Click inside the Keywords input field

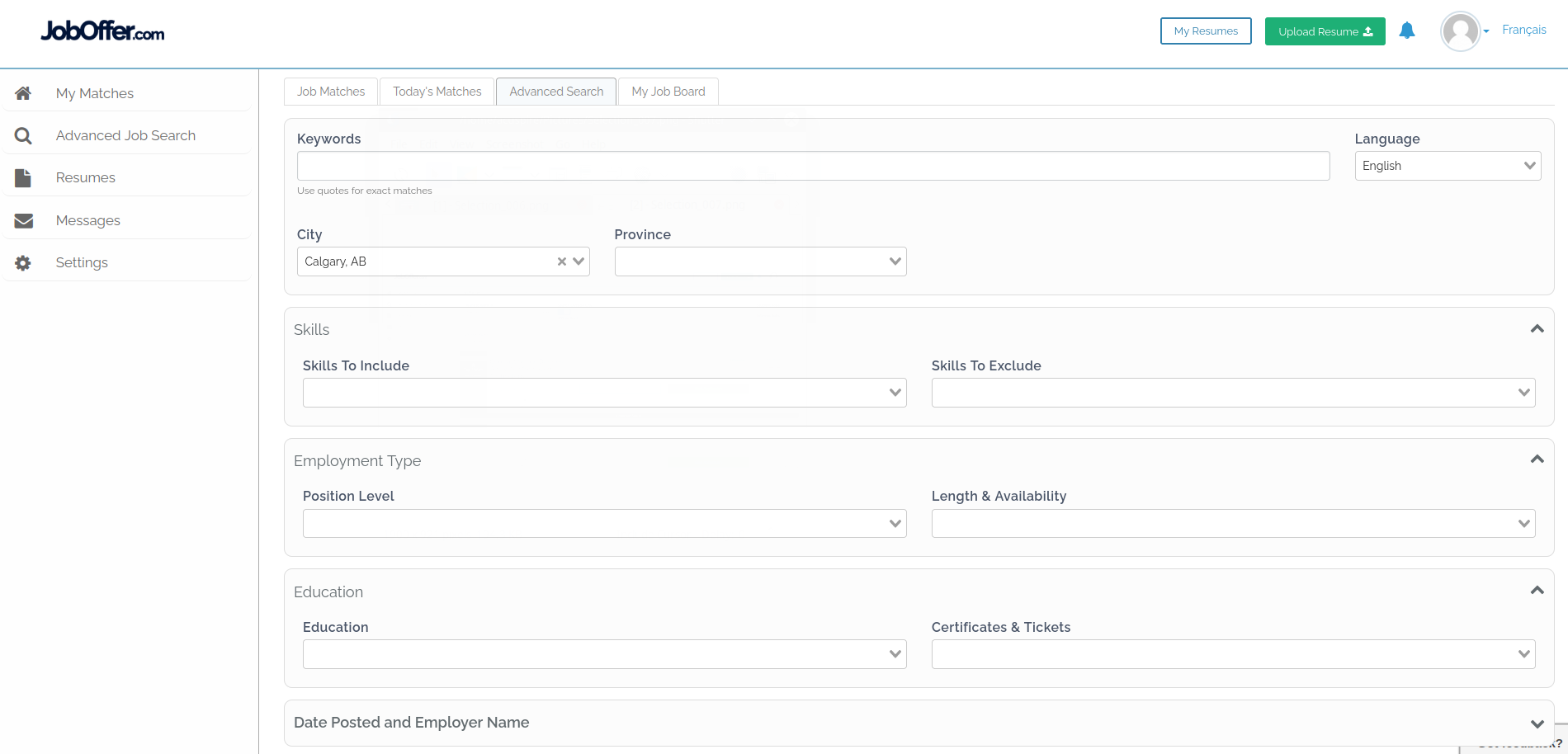click(813, 165)
